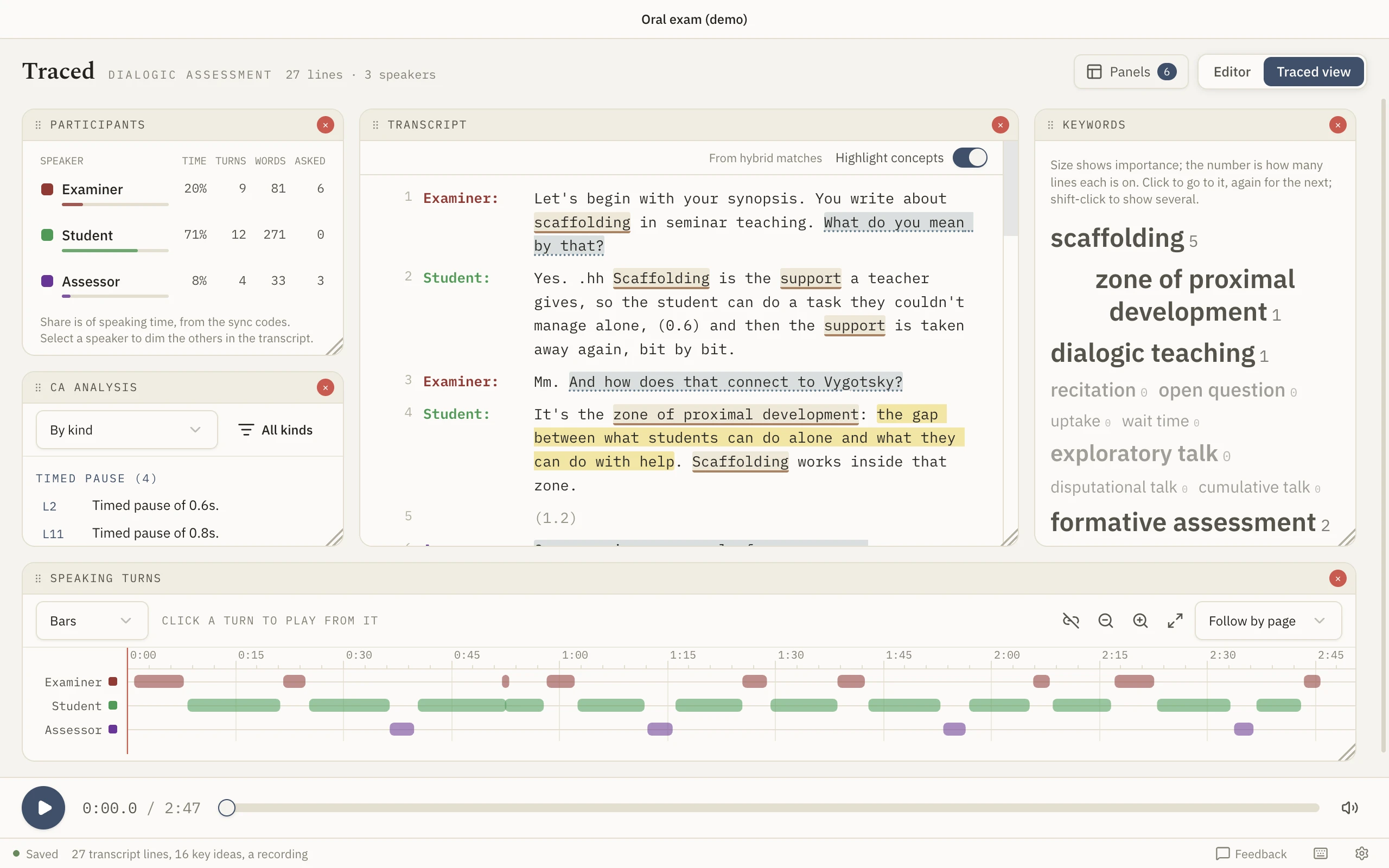
Task: Click the zone of proximal development keyword
Action: pyautogui.click(x=1195, y=296)
